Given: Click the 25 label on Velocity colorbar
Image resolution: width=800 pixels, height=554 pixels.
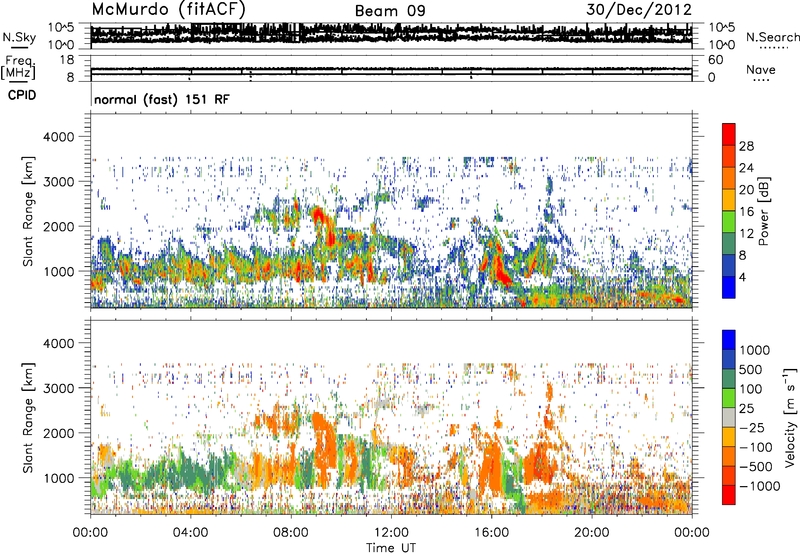Looking at the screenshot, I should click(747, 408).
